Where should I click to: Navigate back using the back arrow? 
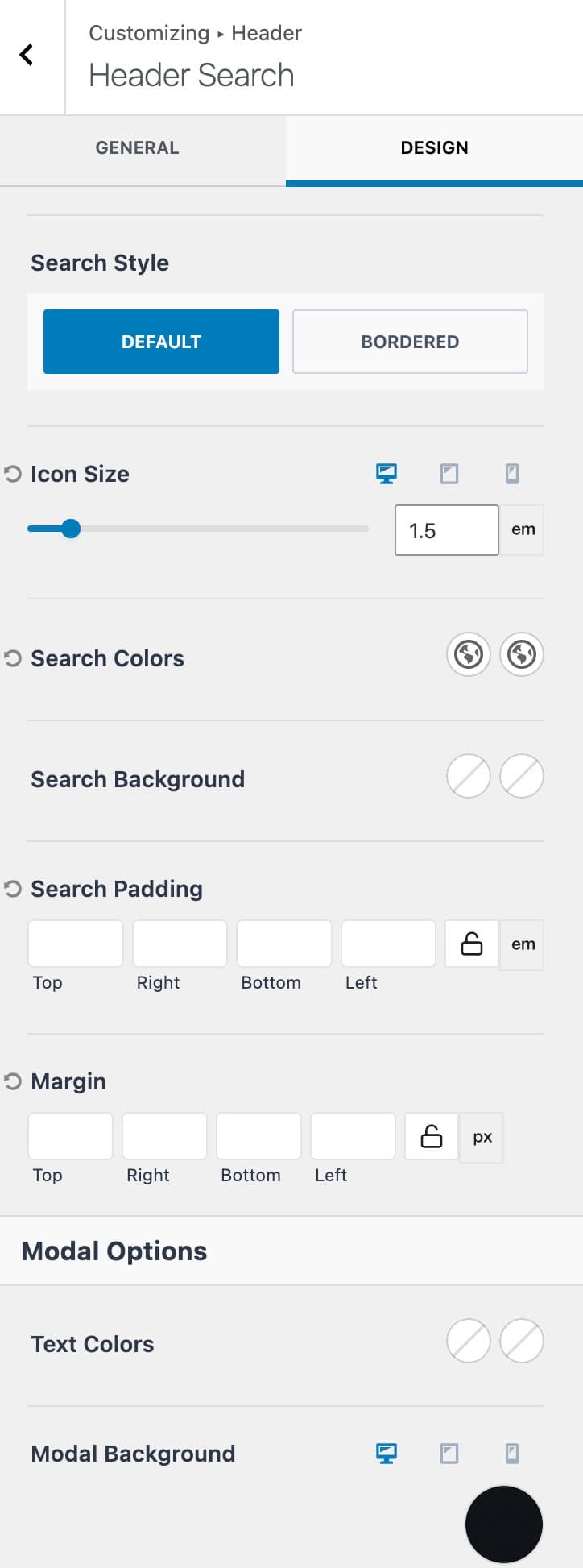pos(26,55)
